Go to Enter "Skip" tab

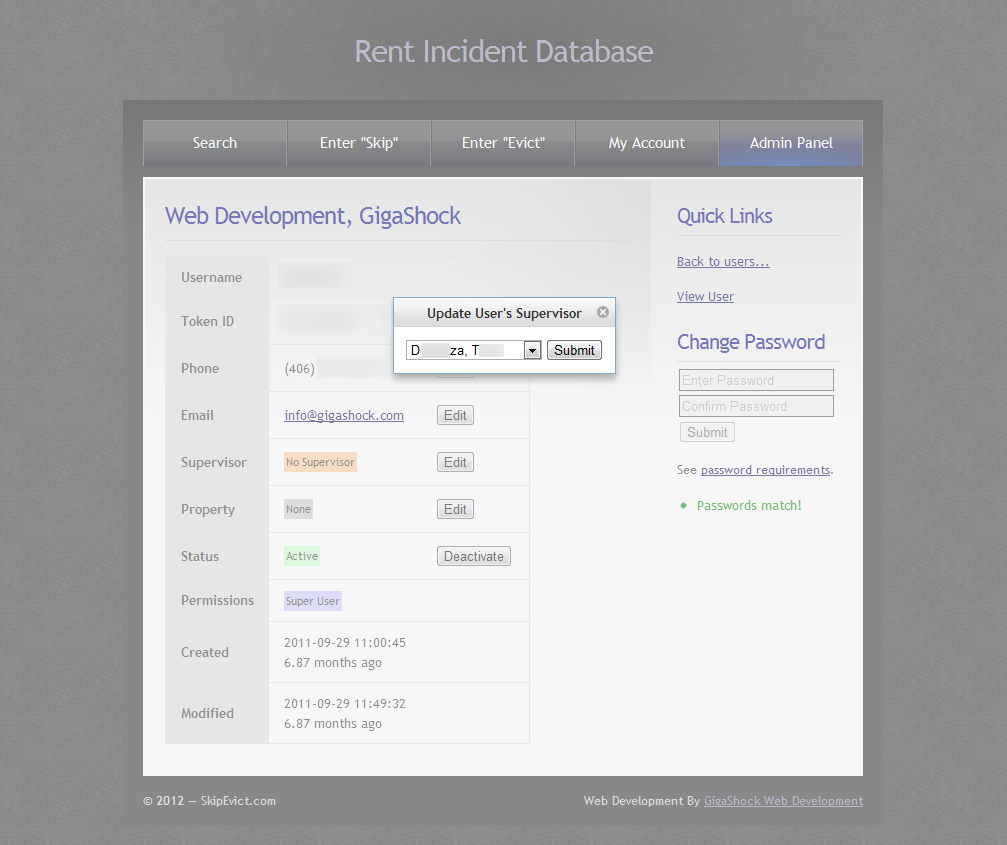coord(359,143)
